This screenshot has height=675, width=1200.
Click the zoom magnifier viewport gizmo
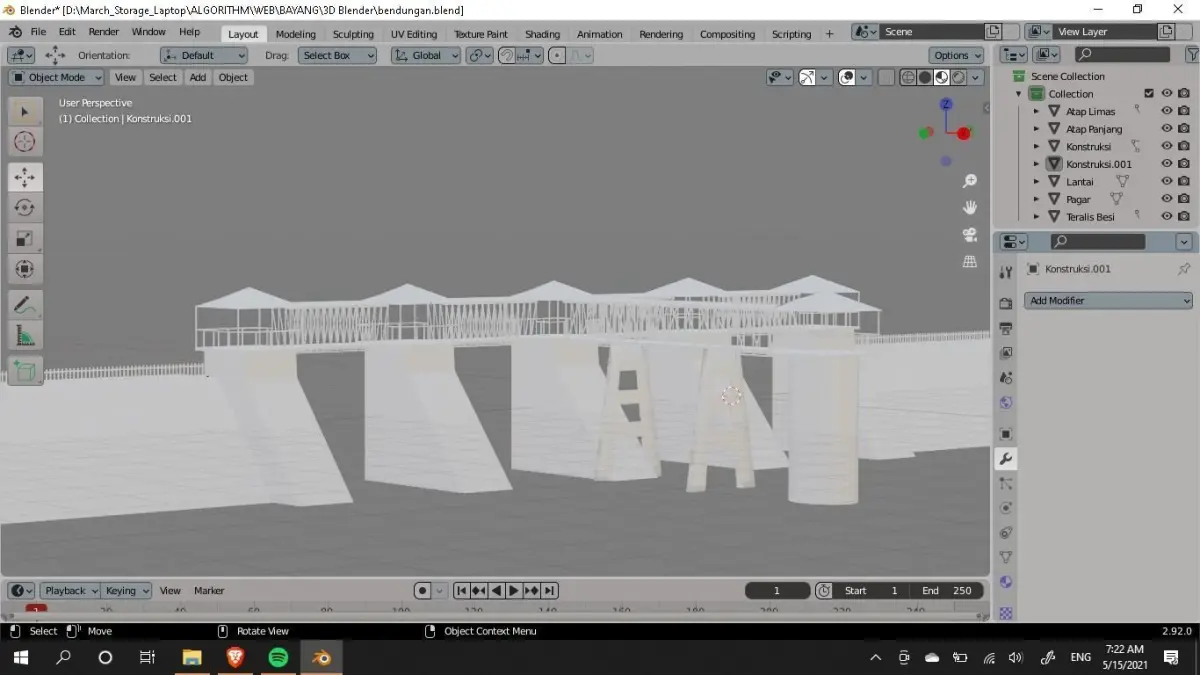point(969,181)
